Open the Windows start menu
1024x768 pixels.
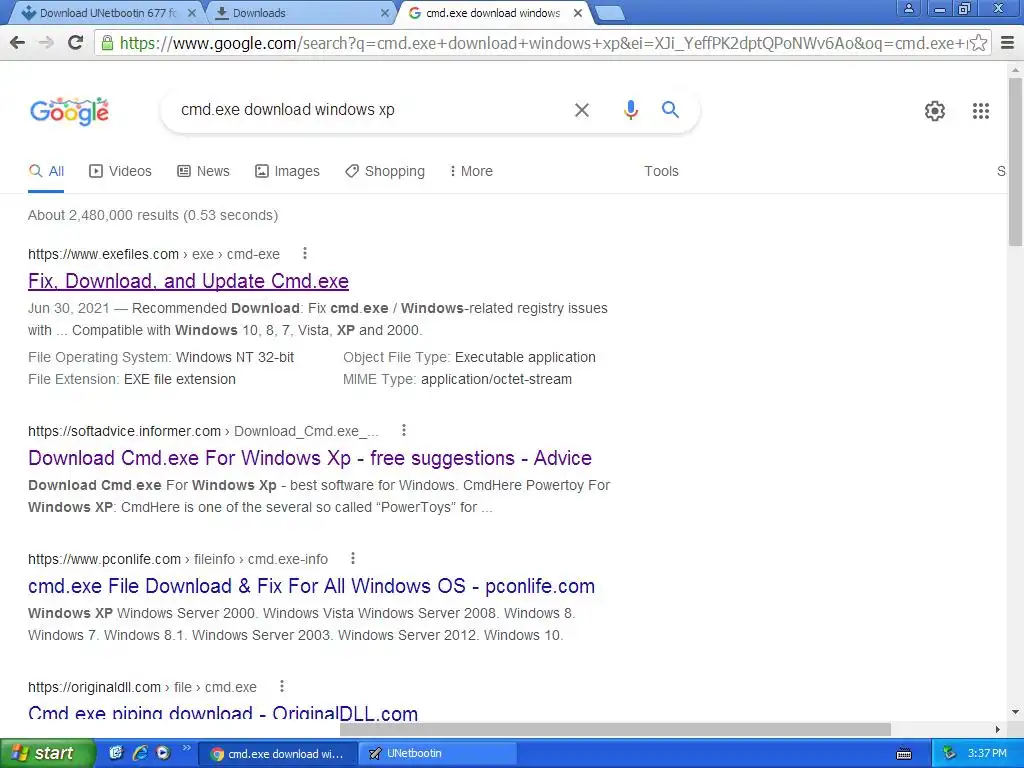(47, 753)
